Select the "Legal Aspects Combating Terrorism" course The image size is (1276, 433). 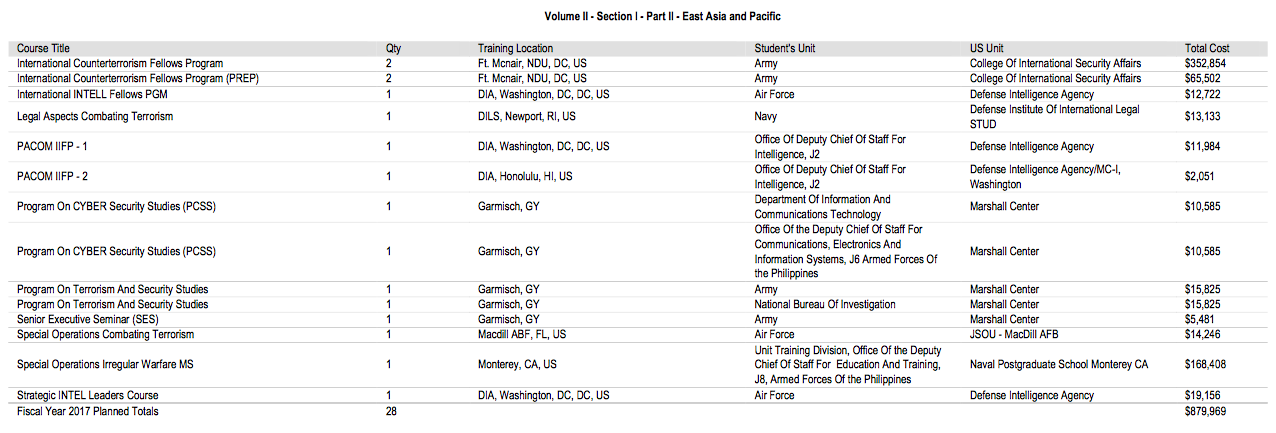[x=95, y=116]
